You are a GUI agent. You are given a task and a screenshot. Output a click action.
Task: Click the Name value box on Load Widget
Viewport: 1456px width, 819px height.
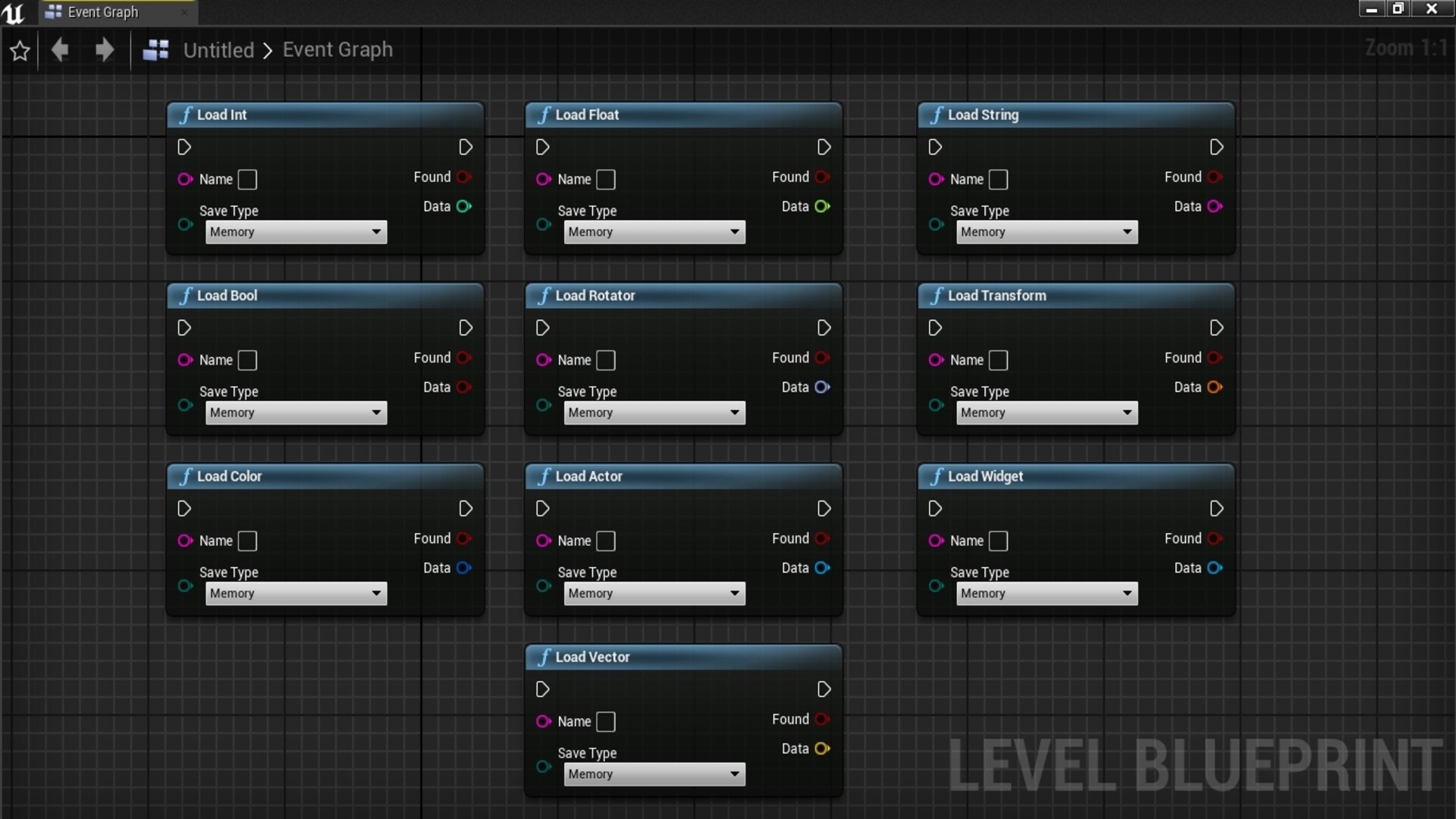point(999,541)
